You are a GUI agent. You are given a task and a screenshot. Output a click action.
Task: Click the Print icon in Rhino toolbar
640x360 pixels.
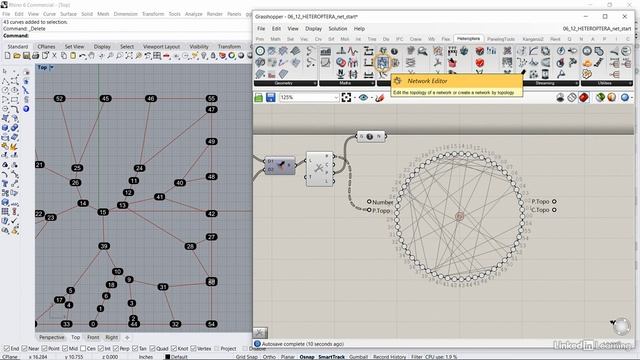click(36, 56)
